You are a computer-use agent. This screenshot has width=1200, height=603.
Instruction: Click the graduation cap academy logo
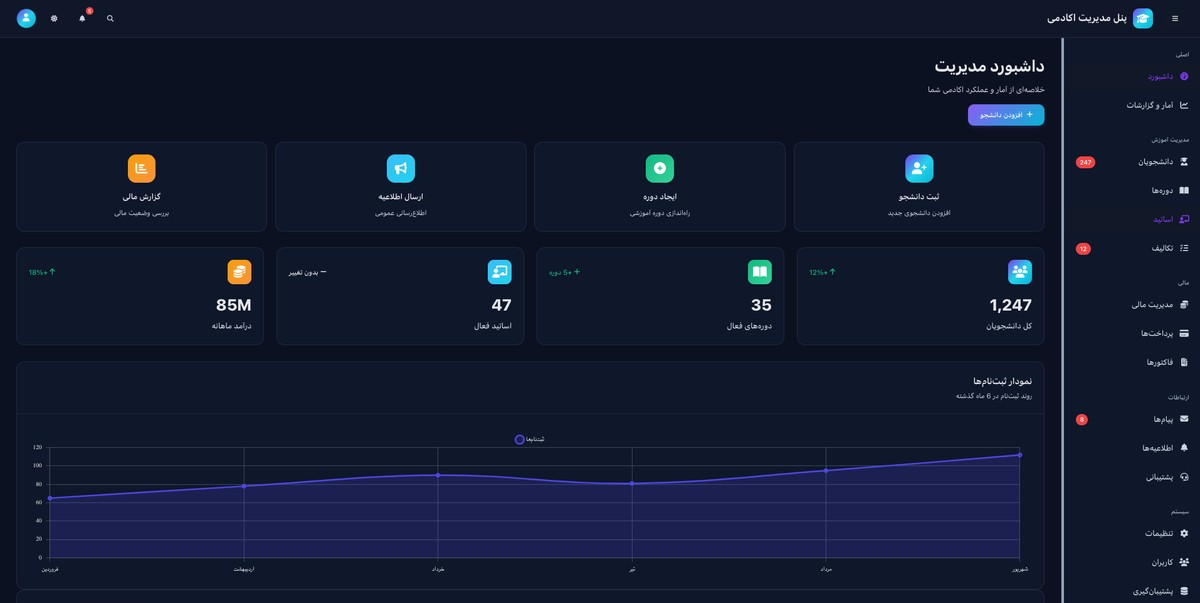coord(1142,19)
